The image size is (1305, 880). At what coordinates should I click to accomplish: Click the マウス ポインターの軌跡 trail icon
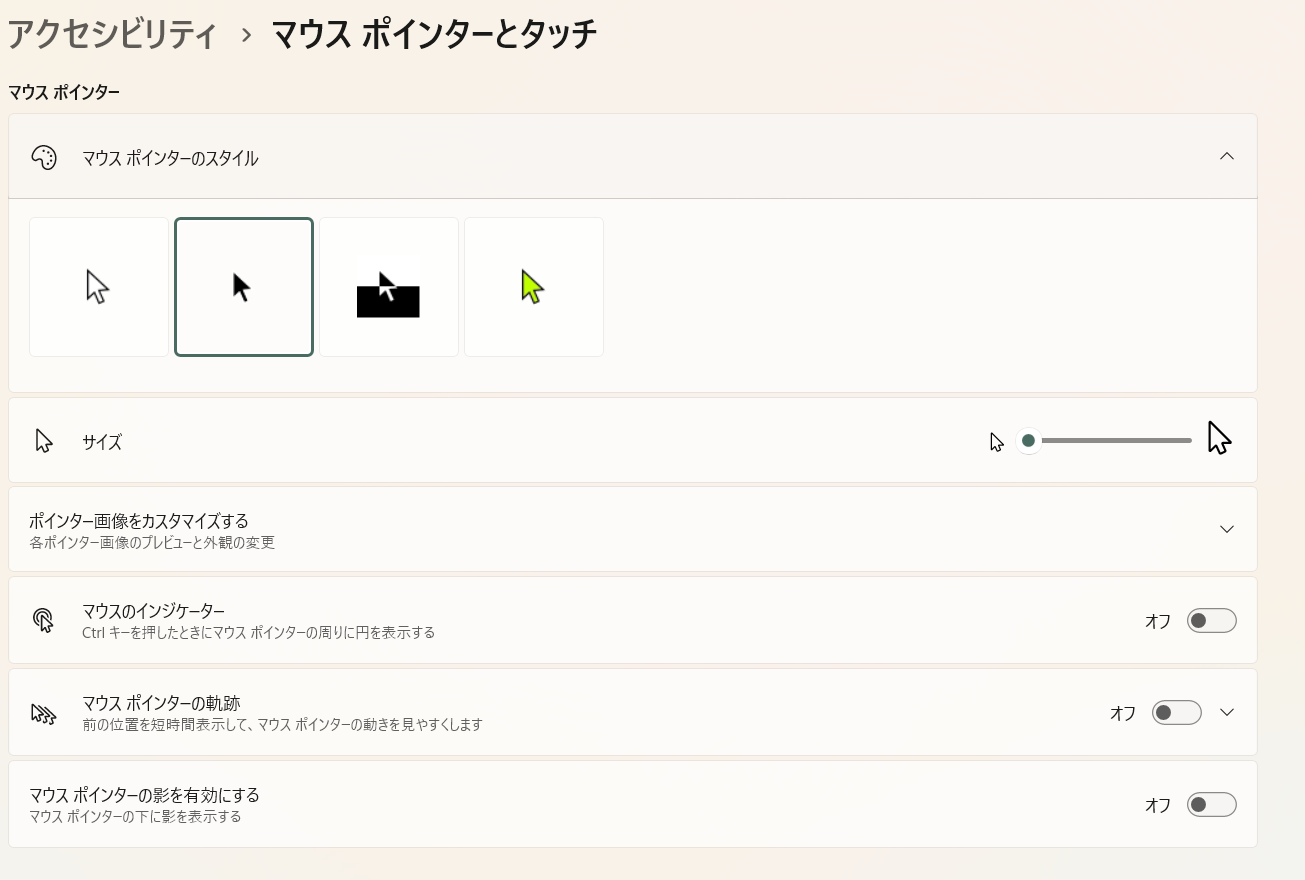point(44,713)
